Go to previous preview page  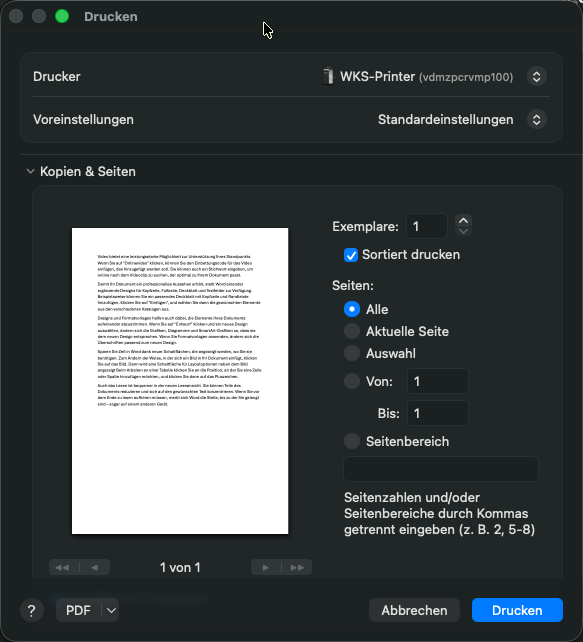pyautogui.click(x=95, y=567)
